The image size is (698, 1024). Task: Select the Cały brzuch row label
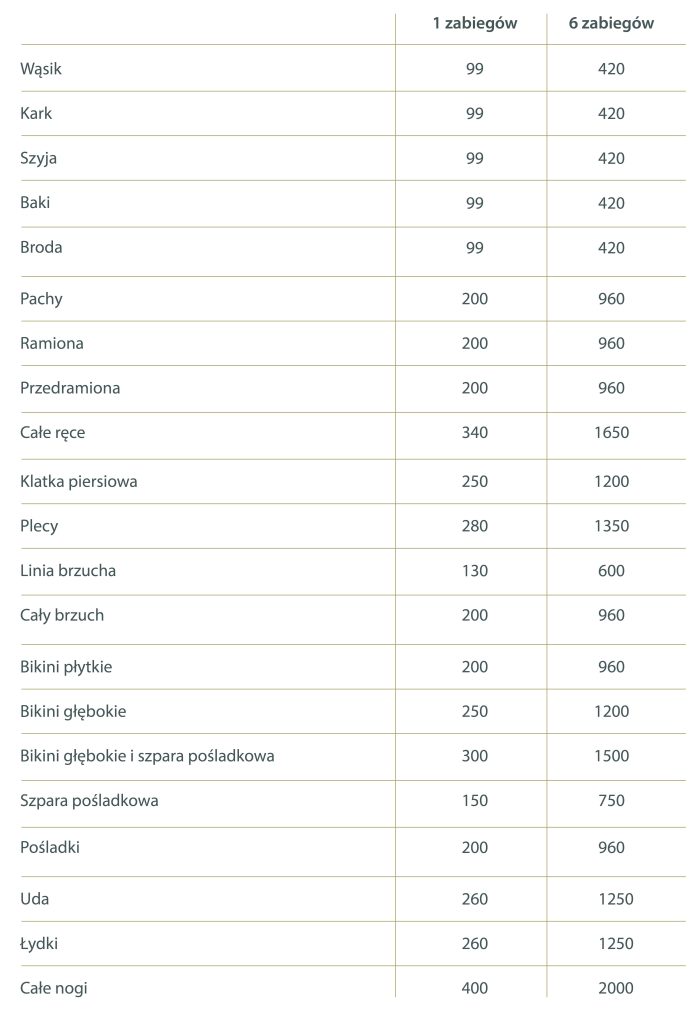(62, 615)
